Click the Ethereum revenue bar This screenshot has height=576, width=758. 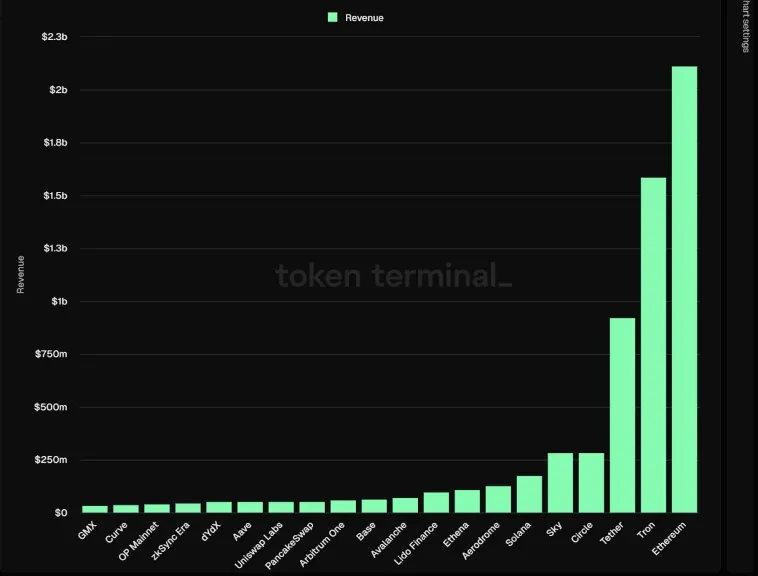coord(684,289)
